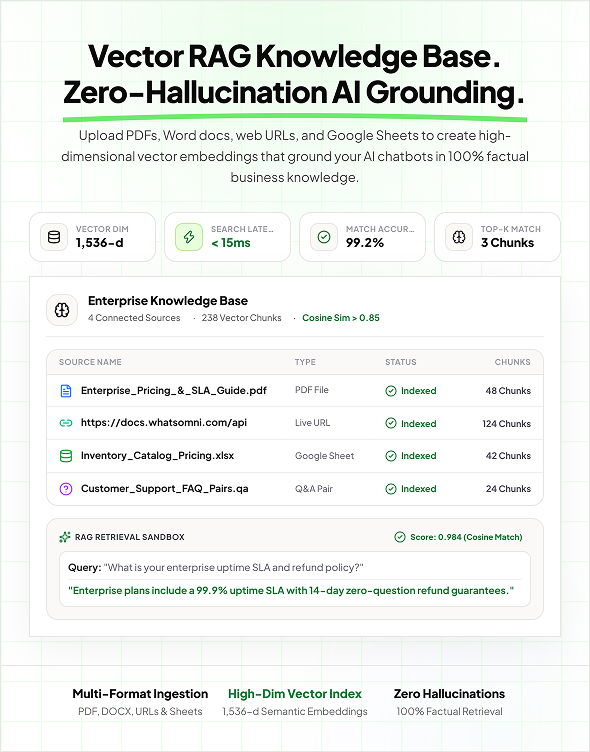Click the STATUS column header
The image size is (590, 752).
tap(401, 362)
